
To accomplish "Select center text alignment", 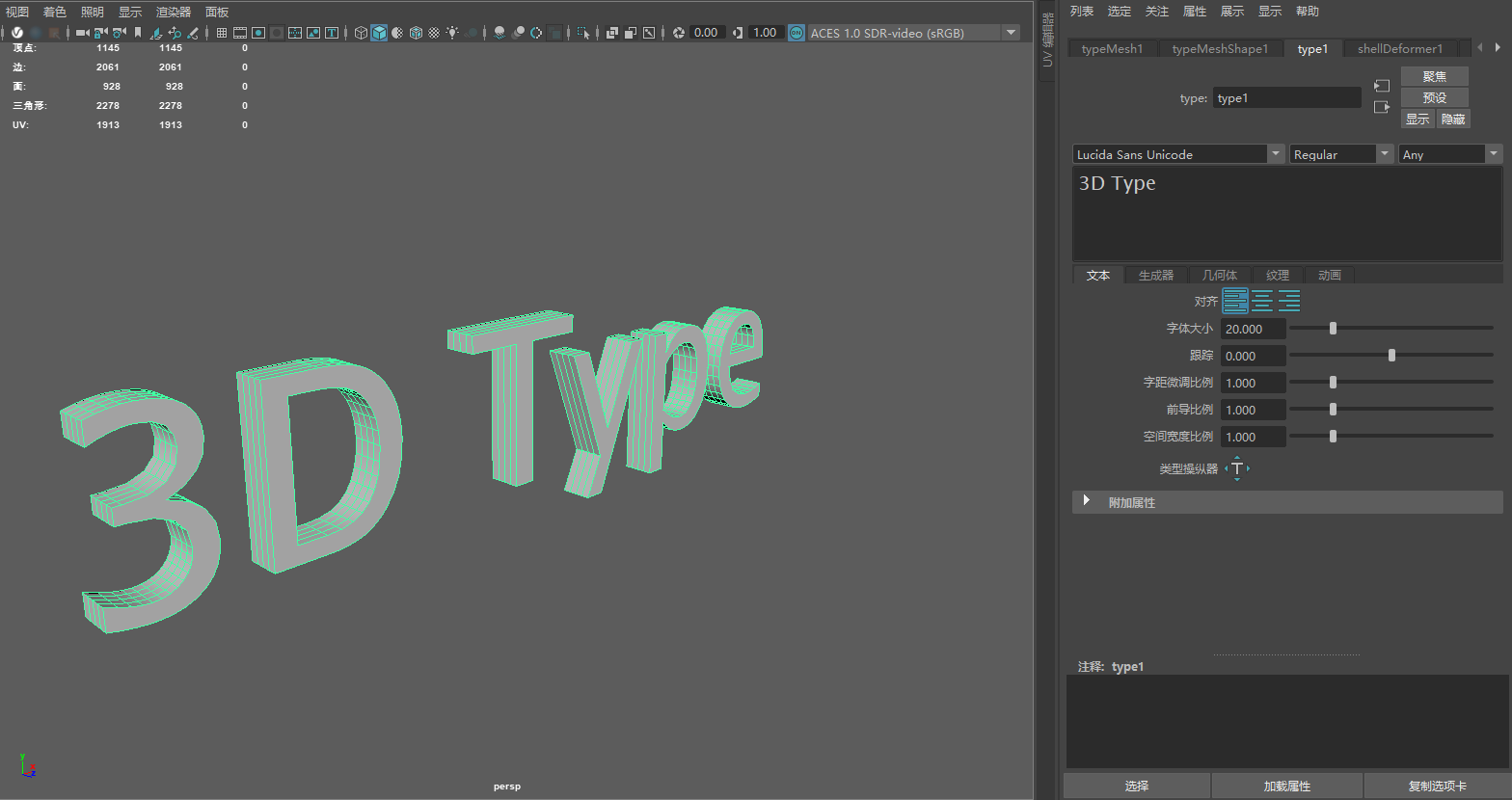I will (x=1262, y=302).
